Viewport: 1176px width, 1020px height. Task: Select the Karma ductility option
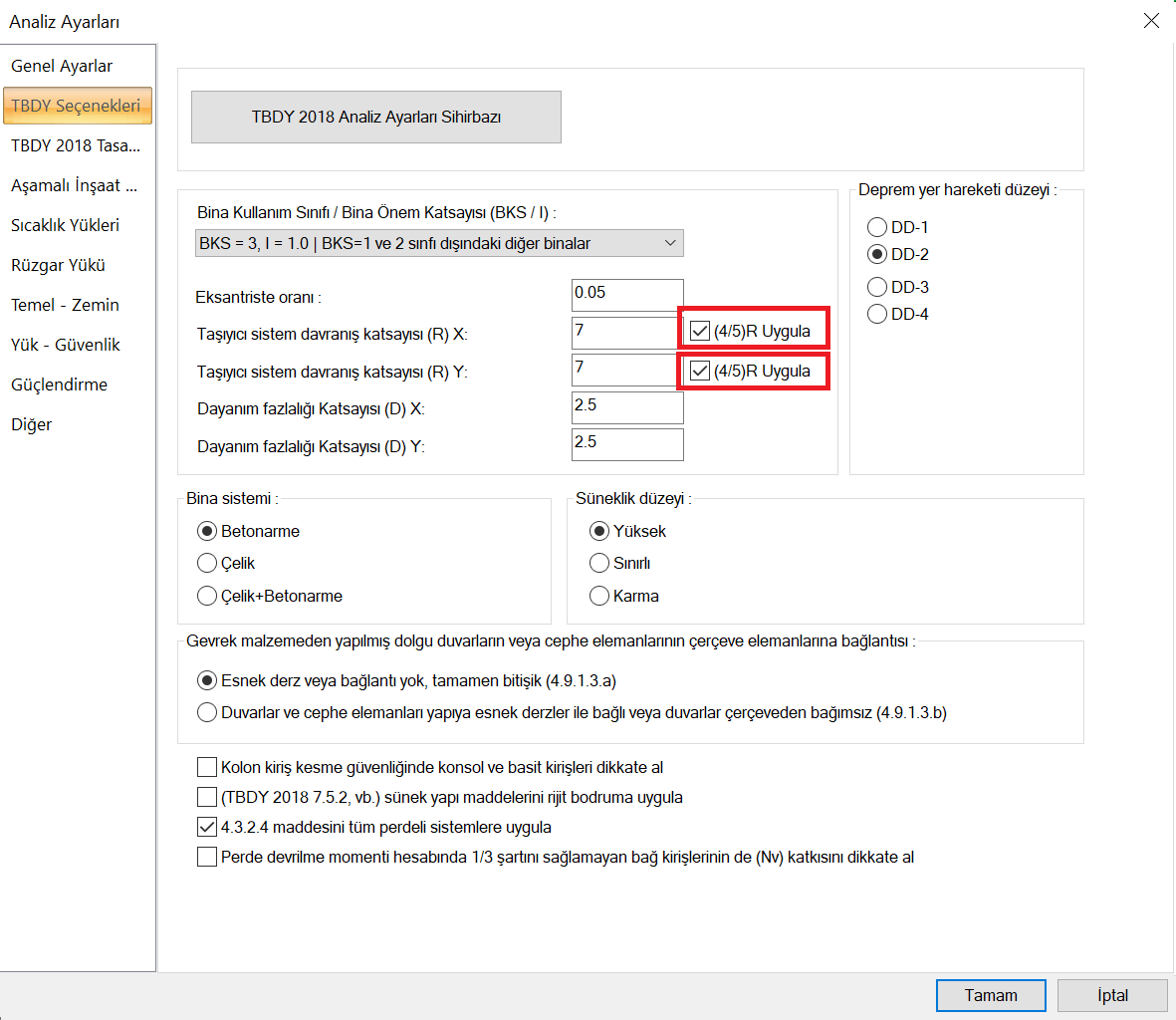tap(599, 596)
